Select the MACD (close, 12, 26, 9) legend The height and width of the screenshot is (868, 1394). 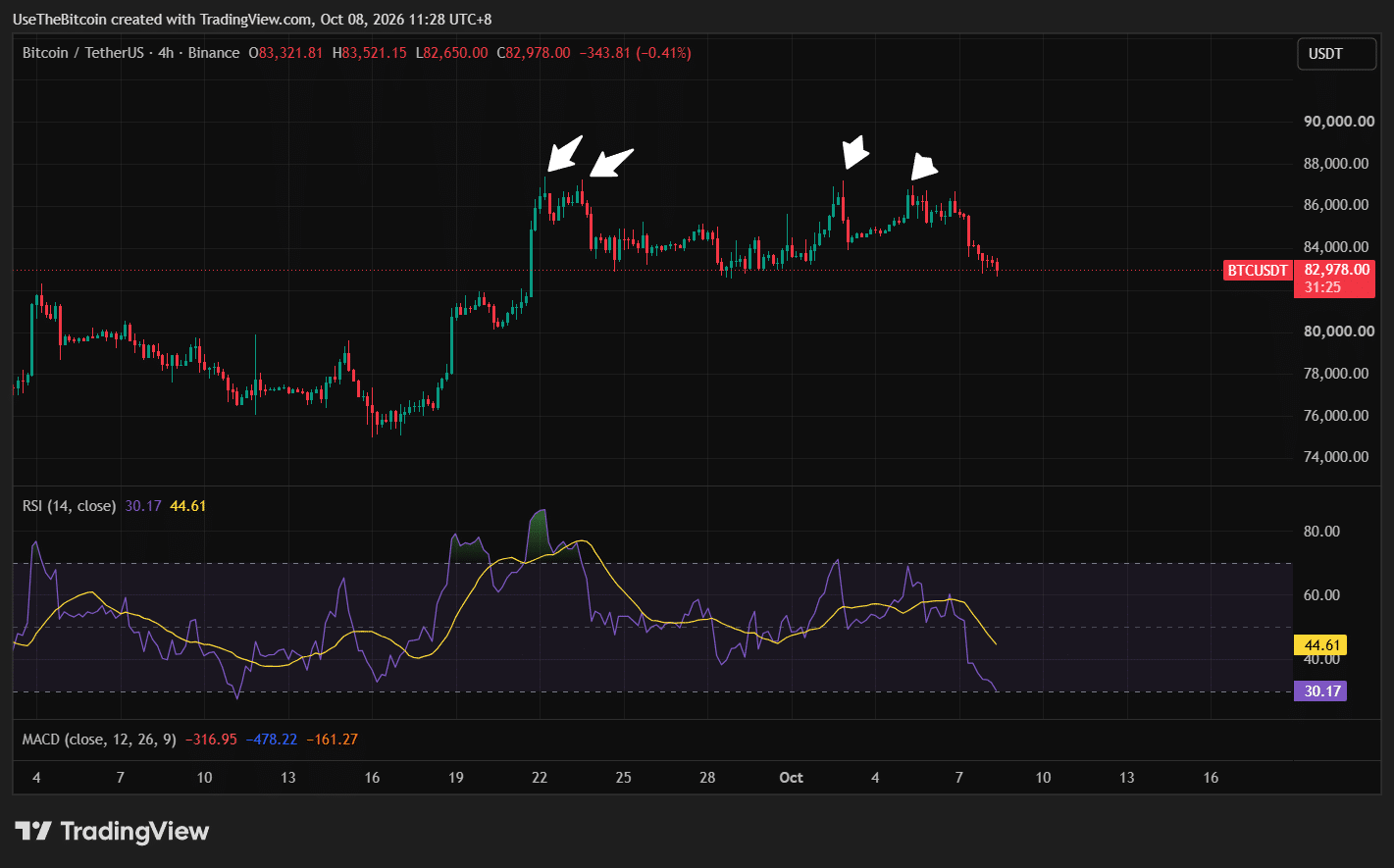click(100, 740)
